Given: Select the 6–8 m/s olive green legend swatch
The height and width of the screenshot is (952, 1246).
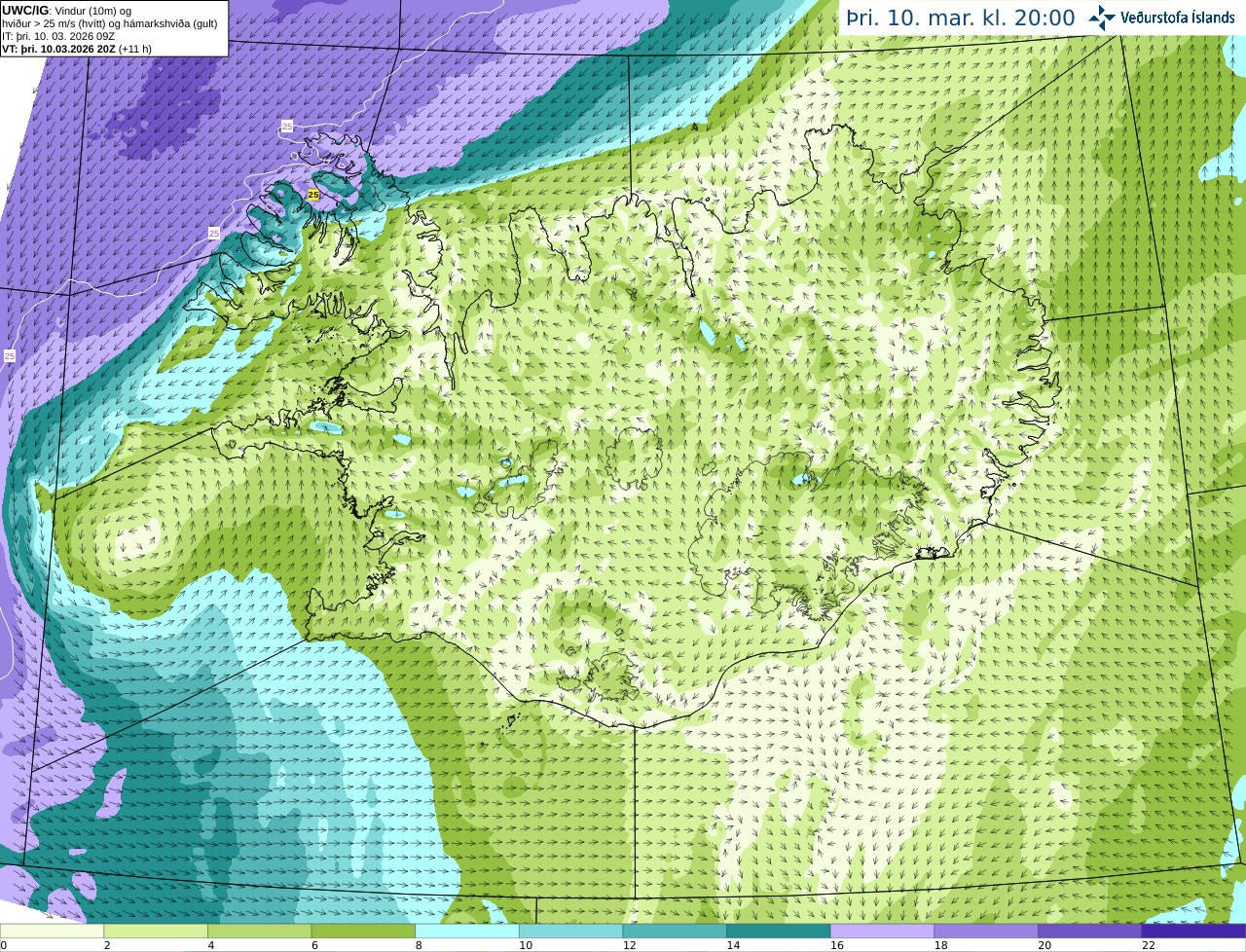Looking at the screenshot, I should point(363,931).
